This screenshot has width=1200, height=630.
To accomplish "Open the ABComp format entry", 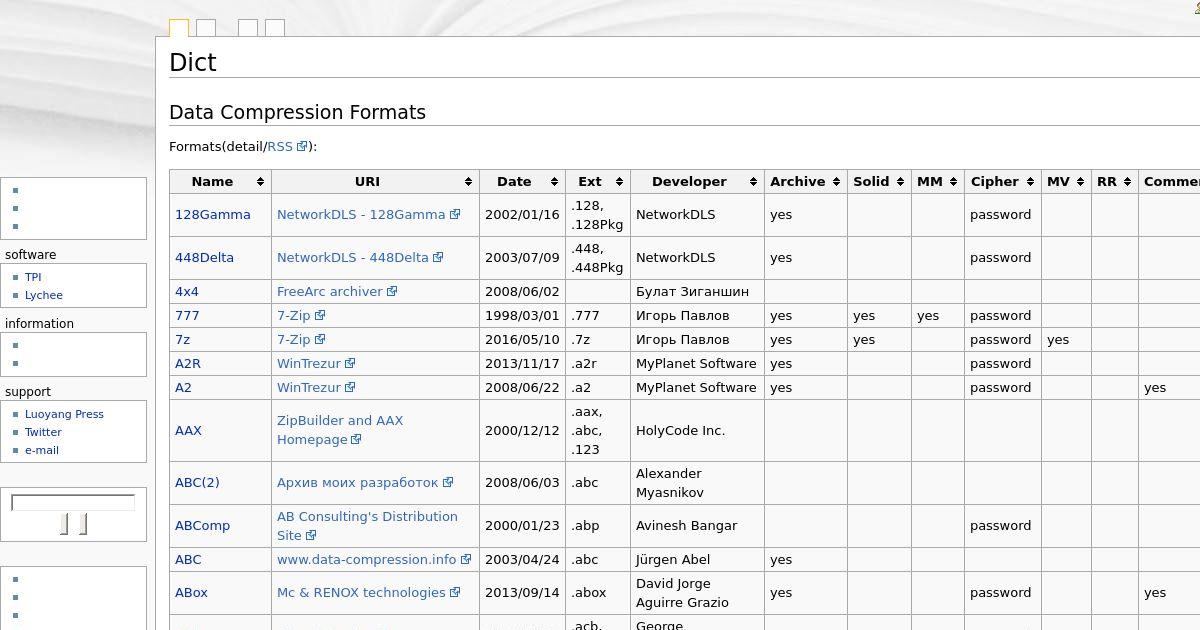I will pos(202,525).
